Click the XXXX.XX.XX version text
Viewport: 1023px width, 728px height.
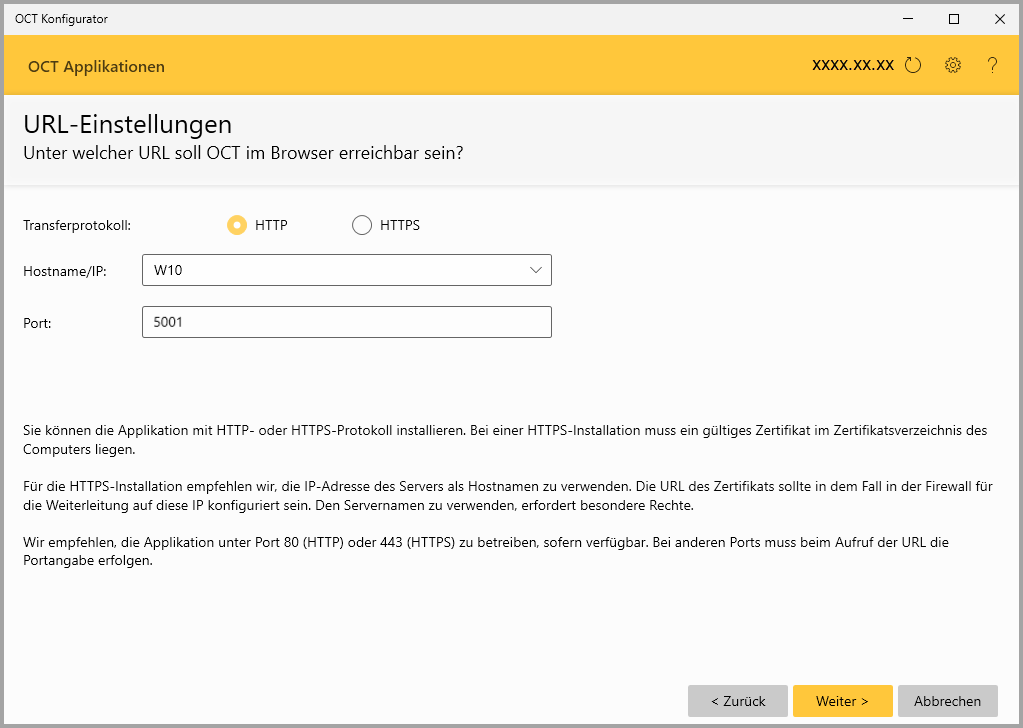pos(852,66)
